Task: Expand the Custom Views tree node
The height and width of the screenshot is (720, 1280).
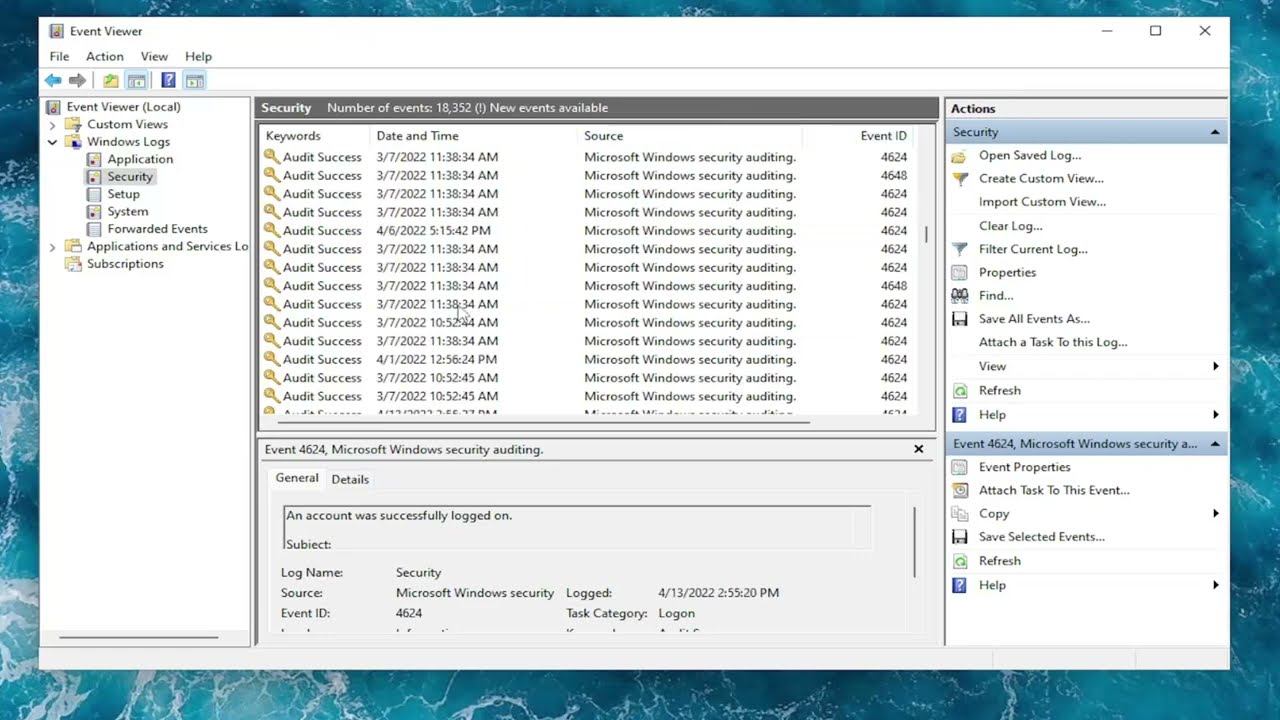Action: pyautogui.click(x=52, y=125)
